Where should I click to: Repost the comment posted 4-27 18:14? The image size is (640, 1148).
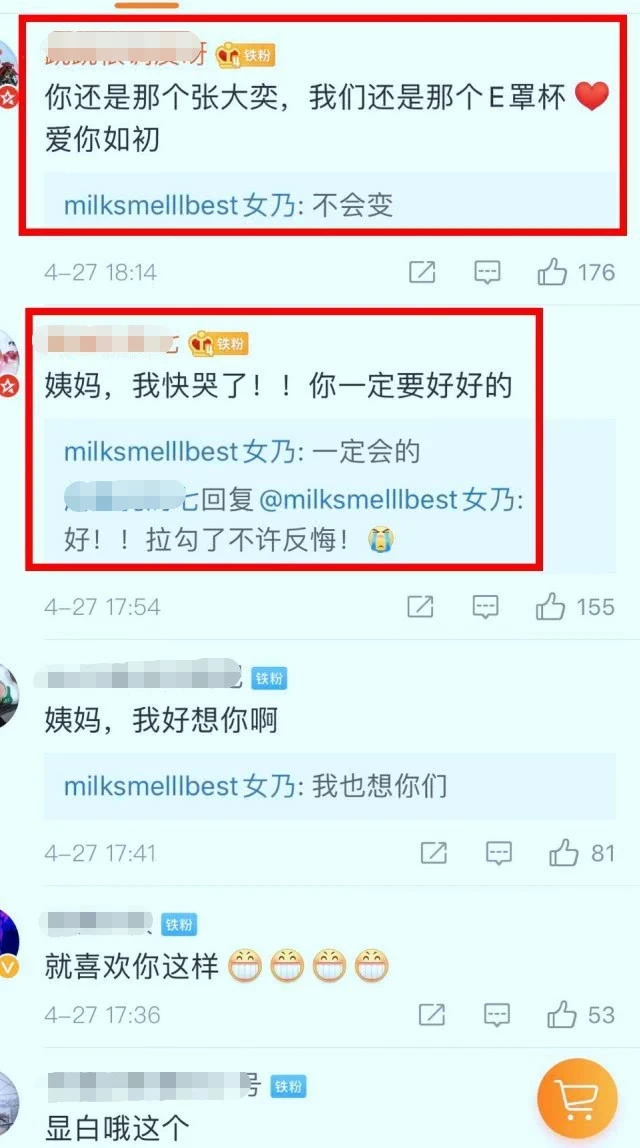point(422,272)
